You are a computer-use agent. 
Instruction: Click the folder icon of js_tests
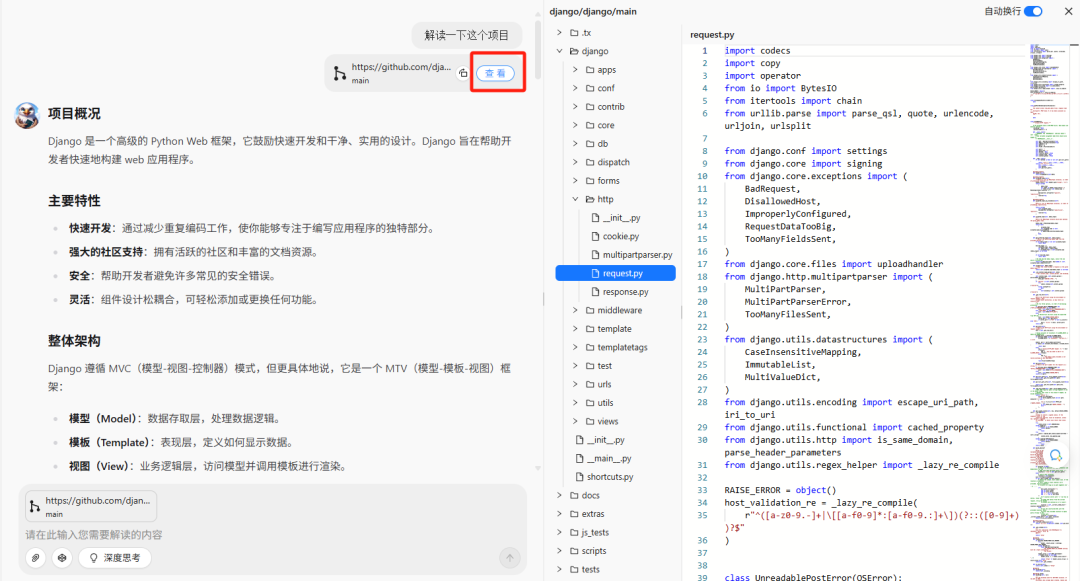(574, 532)
